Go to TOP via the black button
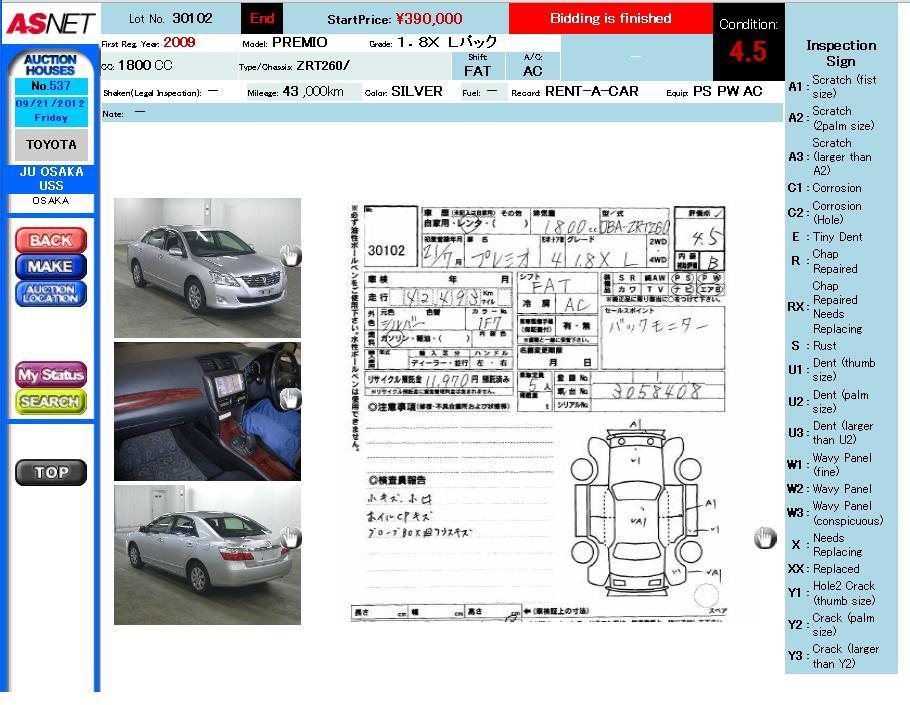Image resolution: width=910 pixels, height=705 pixels. (x=51, y=473)
